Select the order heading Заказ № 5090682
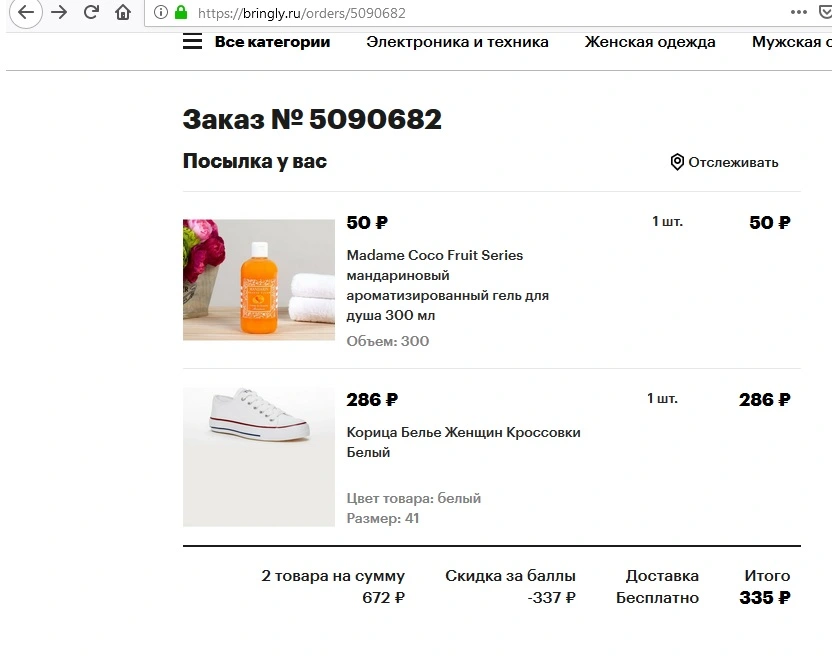Screen dimensions: 832x664 tap(312, 119)
